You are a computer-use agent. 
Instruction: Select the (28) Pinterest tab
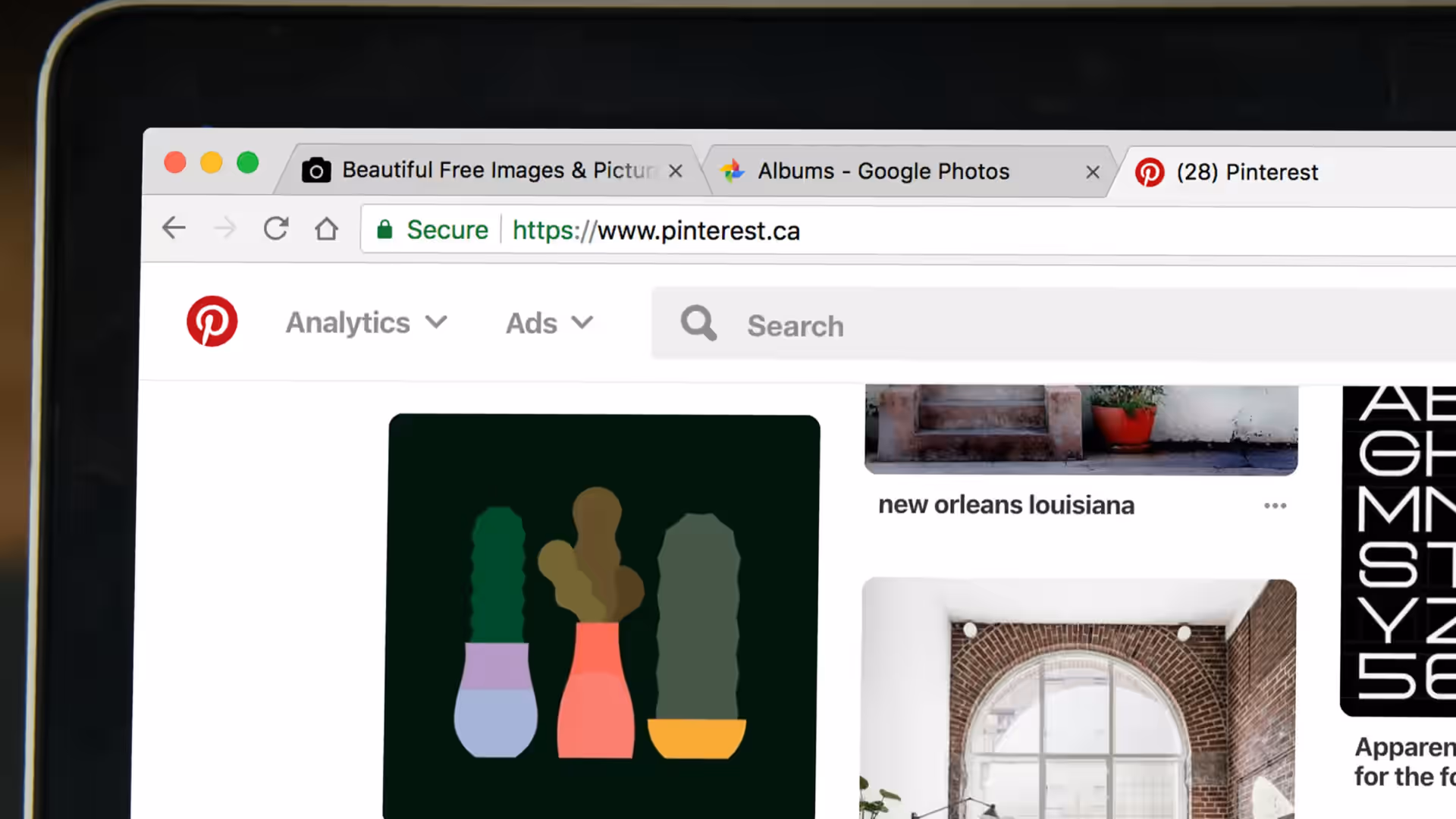[x=1247, y=172]
